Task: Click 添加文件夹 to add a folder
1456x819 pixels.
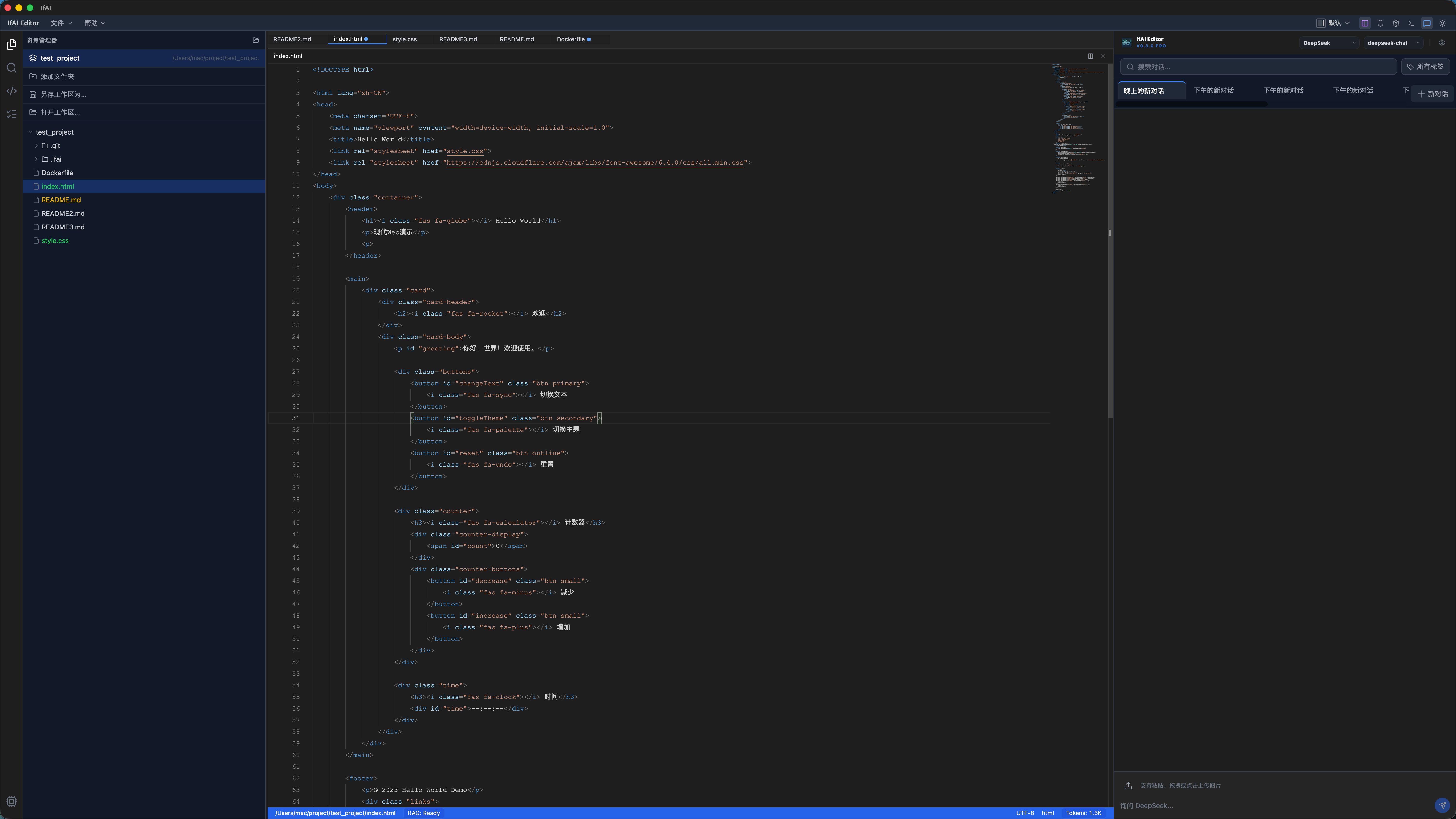Action: point(57,76)
